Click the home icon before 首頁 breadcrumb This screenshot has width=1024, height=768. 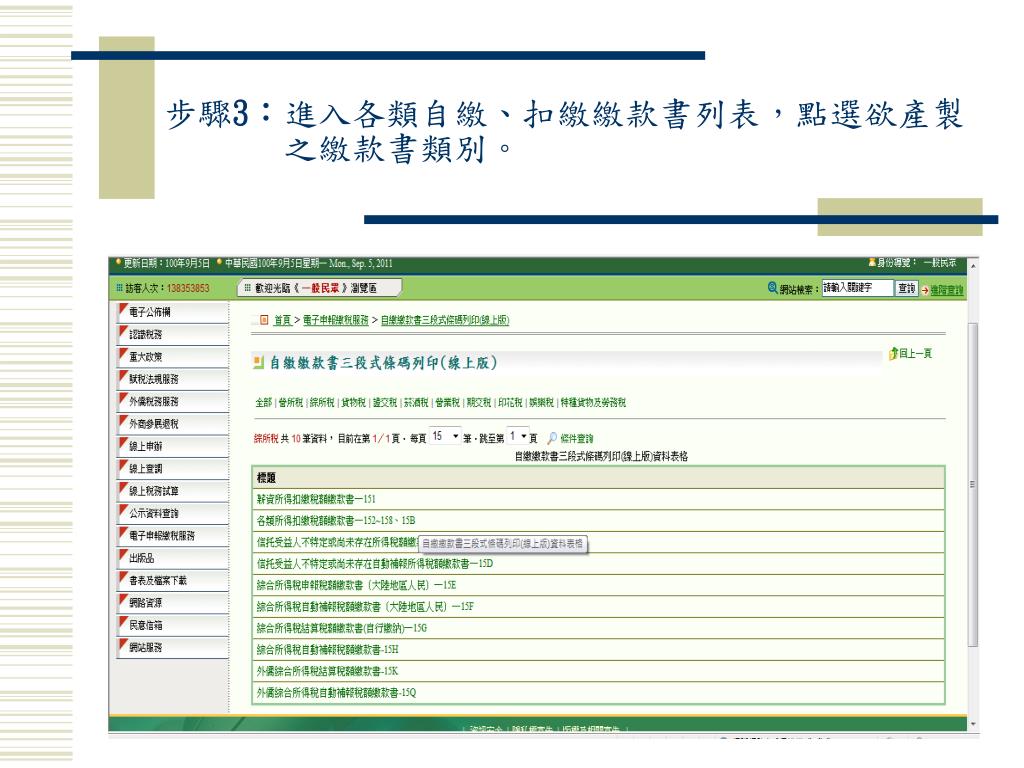click(264, 320)
